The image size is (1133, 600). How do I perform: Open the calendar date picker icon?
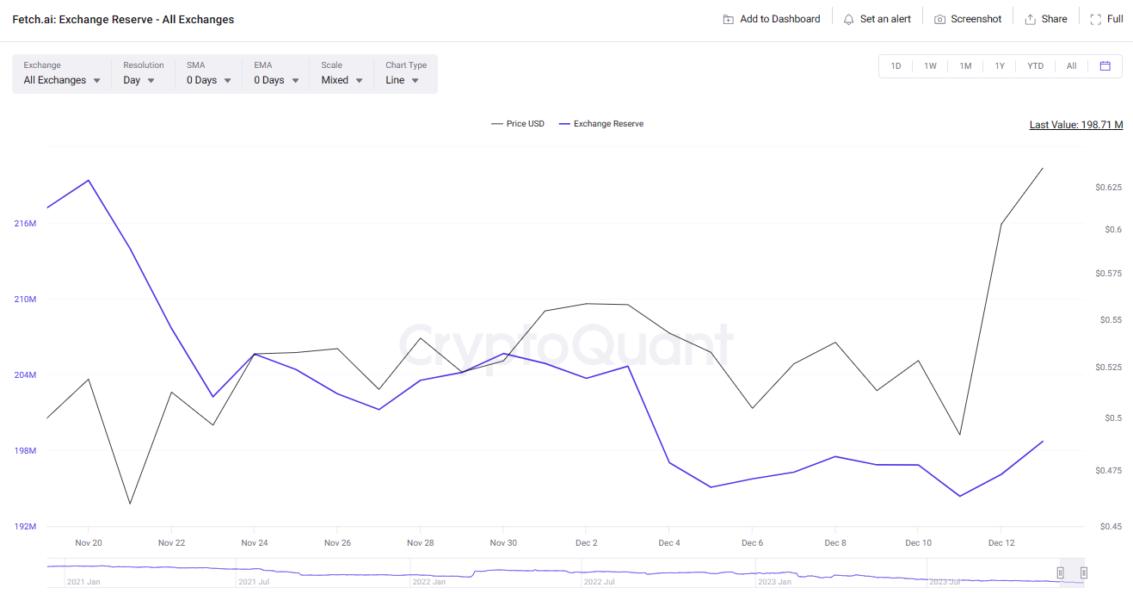[1105, 66]
